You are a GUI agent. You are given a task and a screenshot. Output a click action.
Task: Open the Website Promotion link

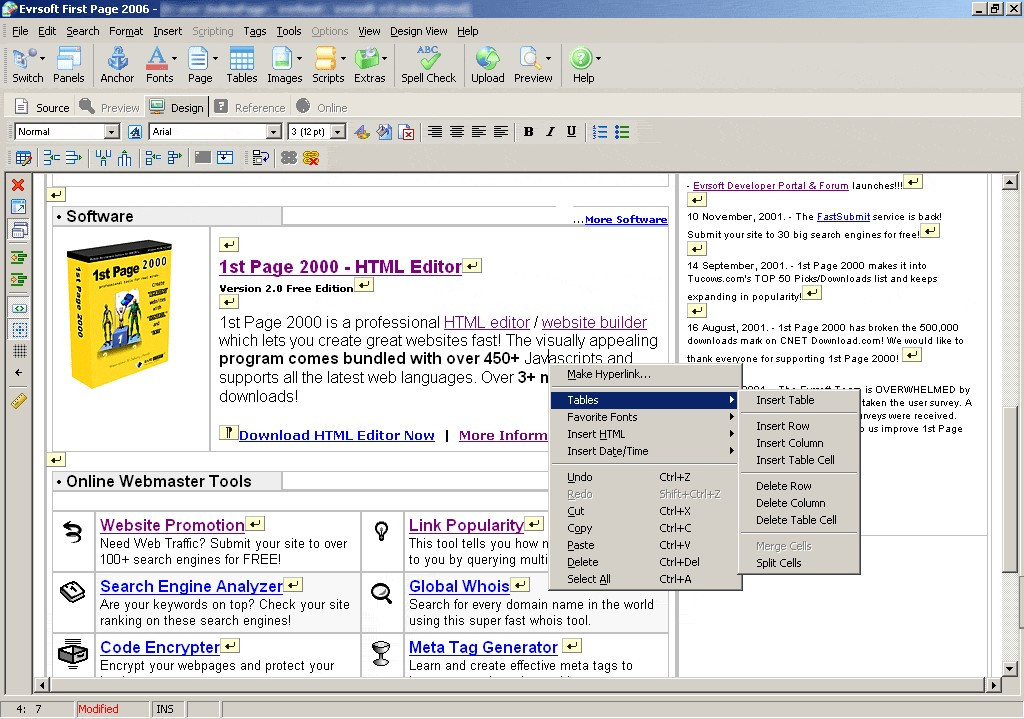pos(172,526)
